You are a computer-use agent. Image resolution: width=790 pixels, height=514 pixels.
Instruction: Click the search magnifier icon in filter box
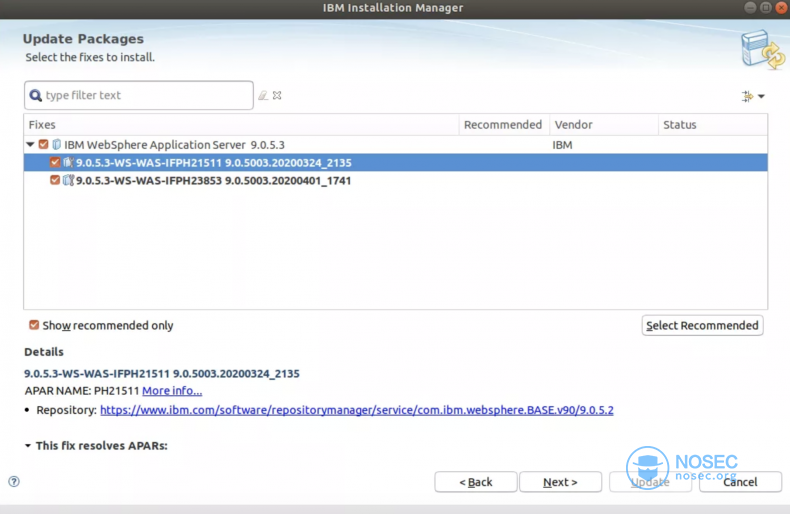(35, 95)
